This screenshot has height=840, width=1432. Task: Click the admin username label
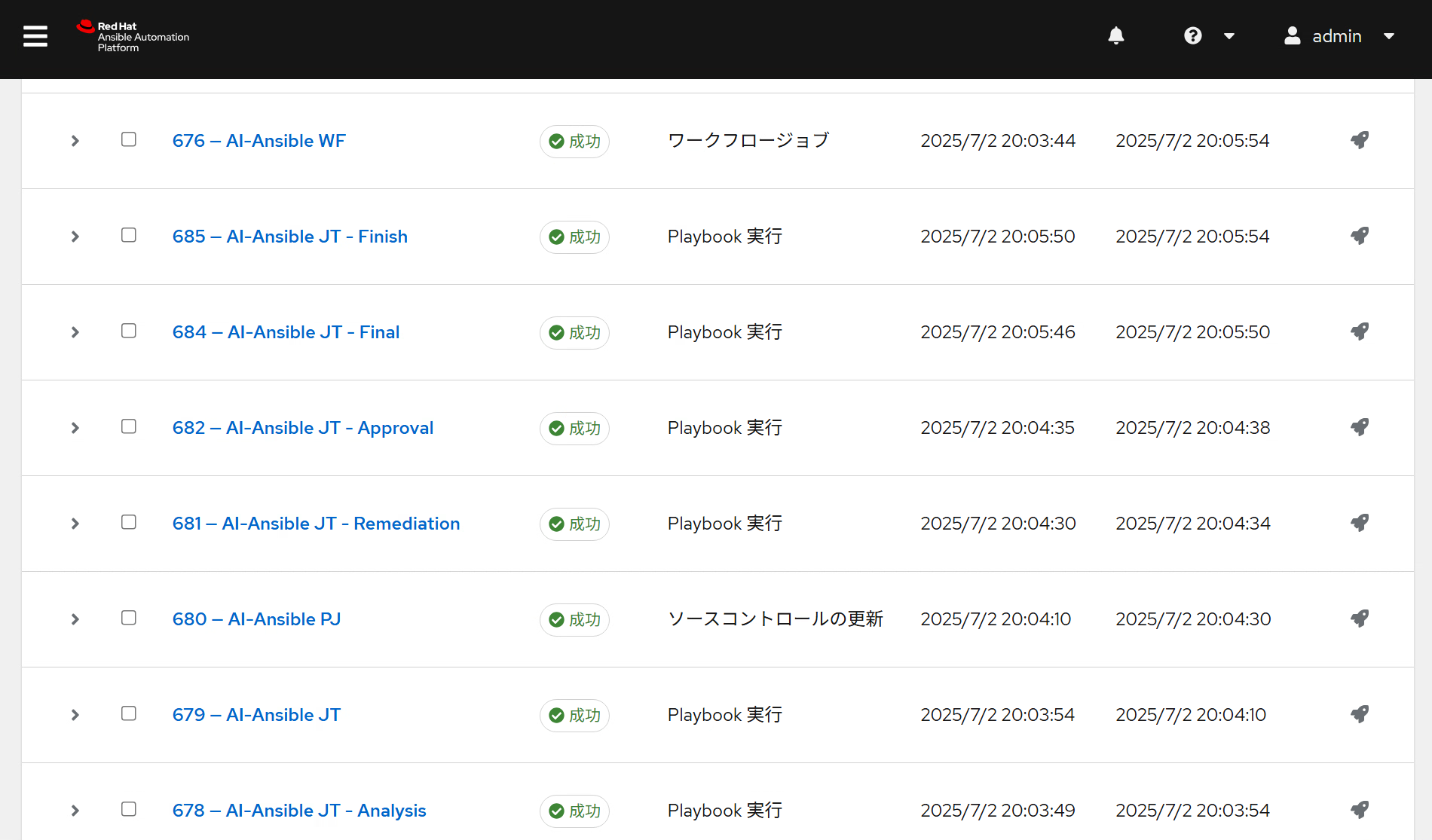coord(1337,36)
